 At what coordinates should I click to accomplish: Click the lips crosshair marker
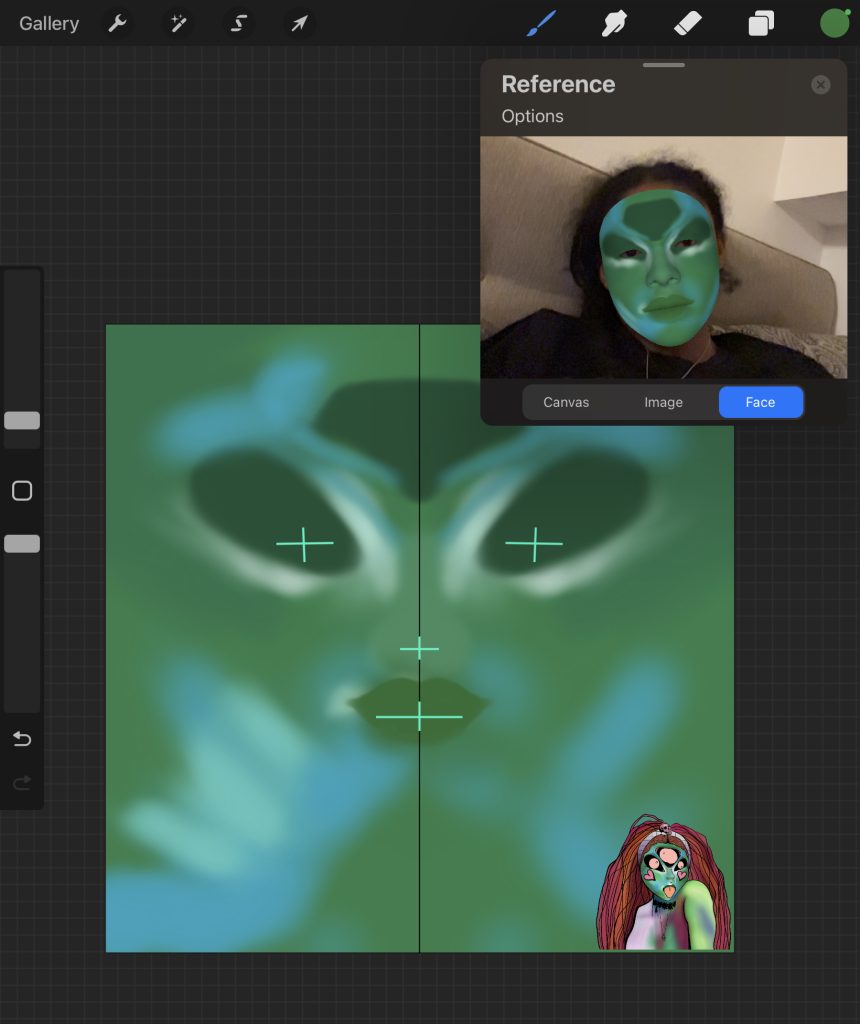pos(419,716)
